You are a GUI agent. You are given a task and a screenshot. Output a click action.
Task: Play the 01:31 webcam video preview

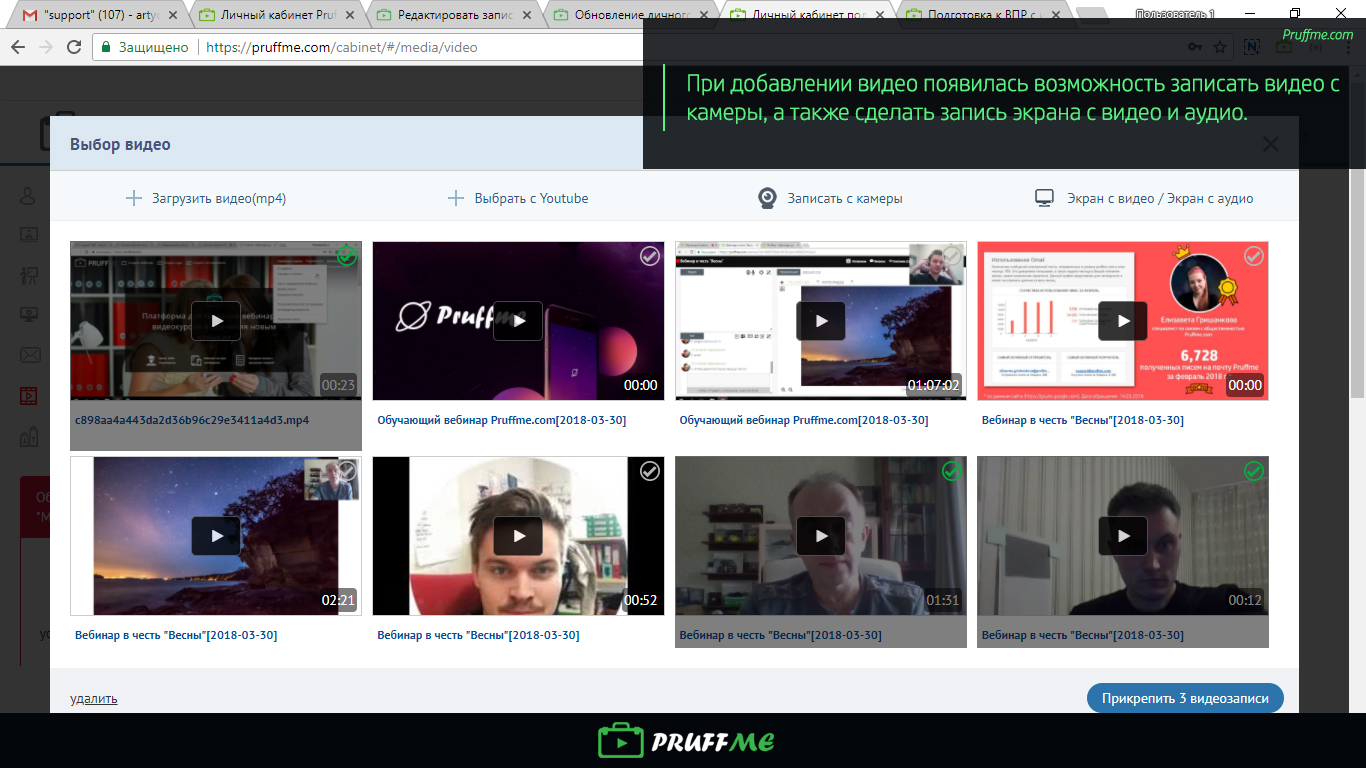click(821, 536)
